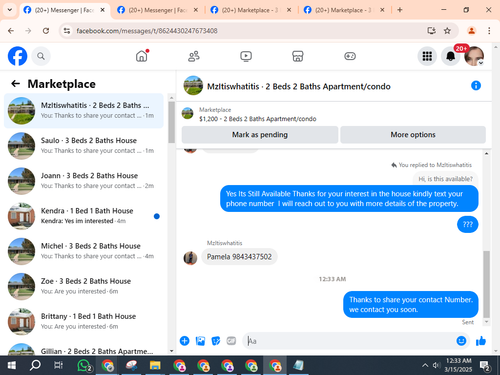Bookmark this page with the star icon
The width and height of the screenshot is (500, 375).
(447, 31)
